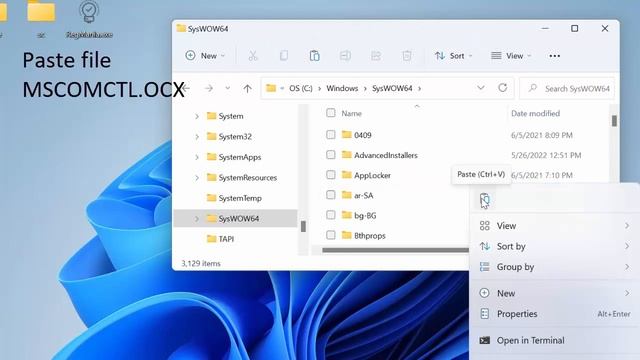Expand the SystemApps tree node
The width and height of the screenshot is (640, 360).
[197, 157]
